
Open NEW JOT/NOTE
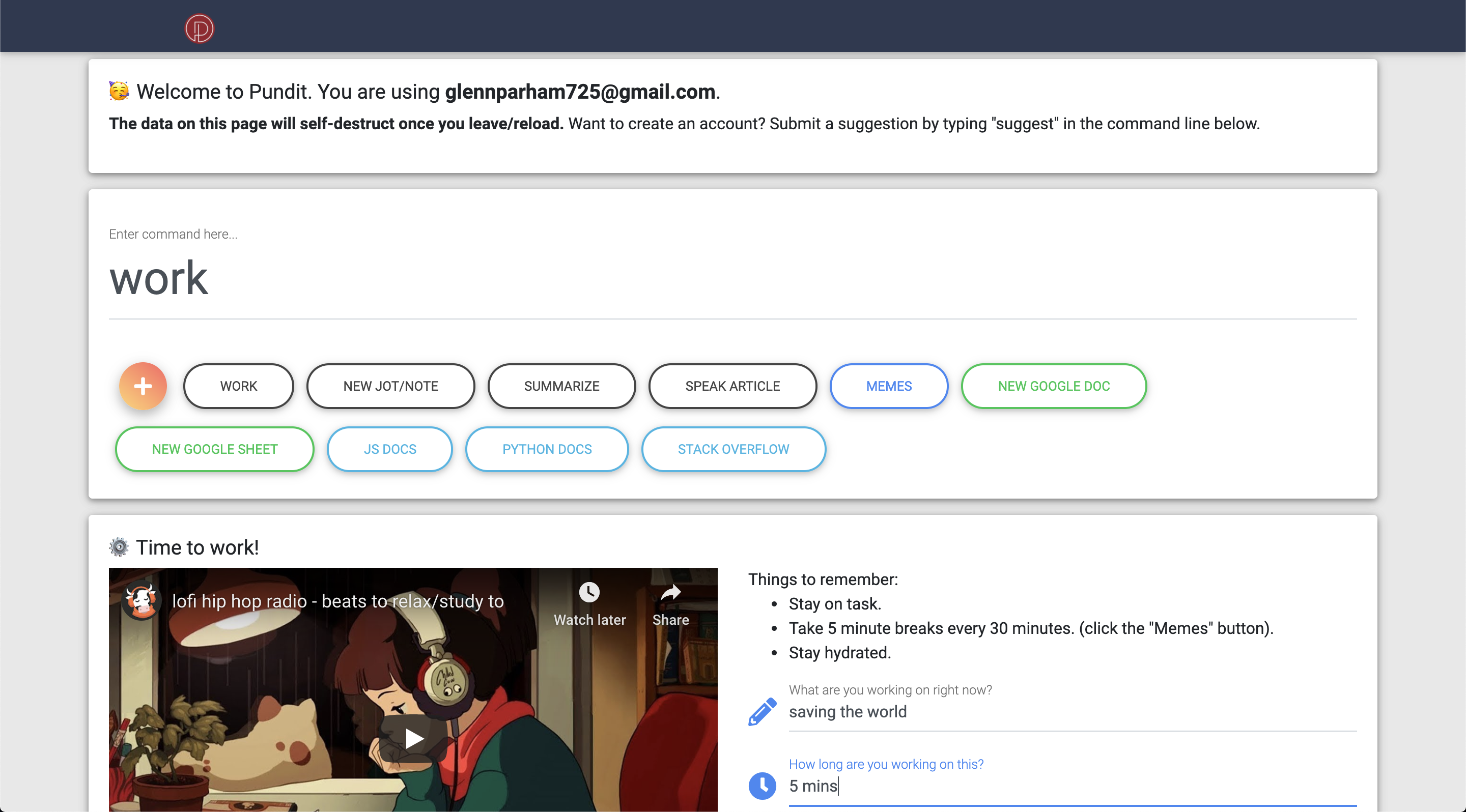(x=390, y=386)
